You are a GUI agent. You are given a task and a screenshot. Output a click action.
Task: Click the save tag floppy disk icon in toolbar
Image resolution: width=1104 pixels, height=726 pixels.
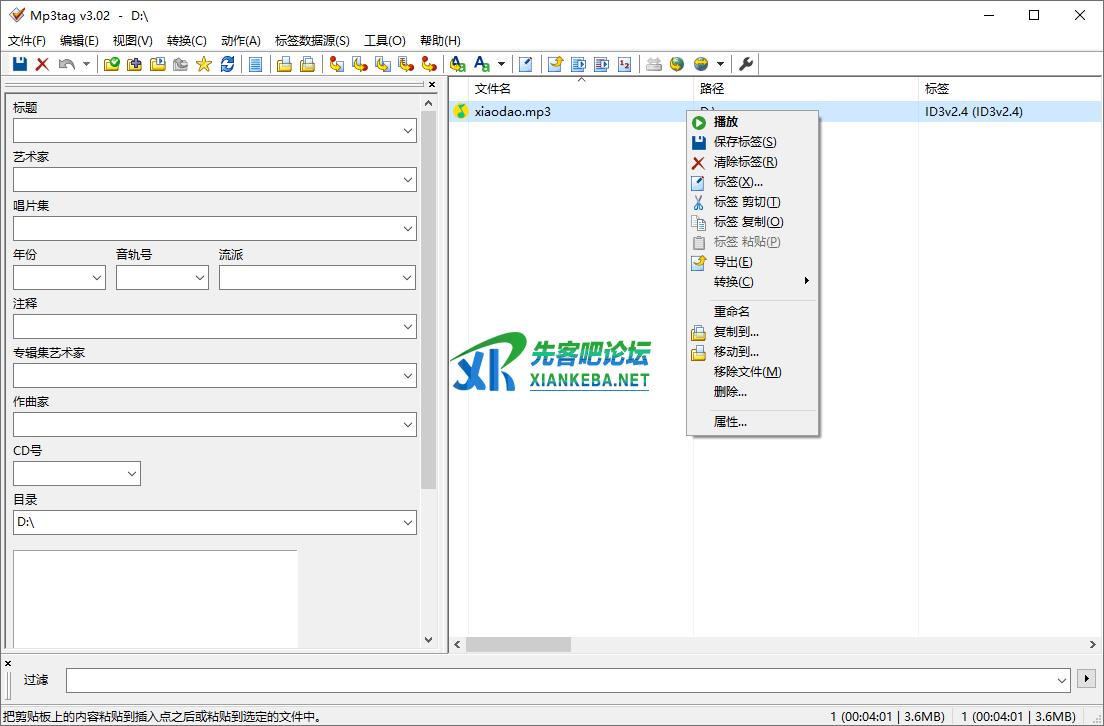(x=19, y=64)
